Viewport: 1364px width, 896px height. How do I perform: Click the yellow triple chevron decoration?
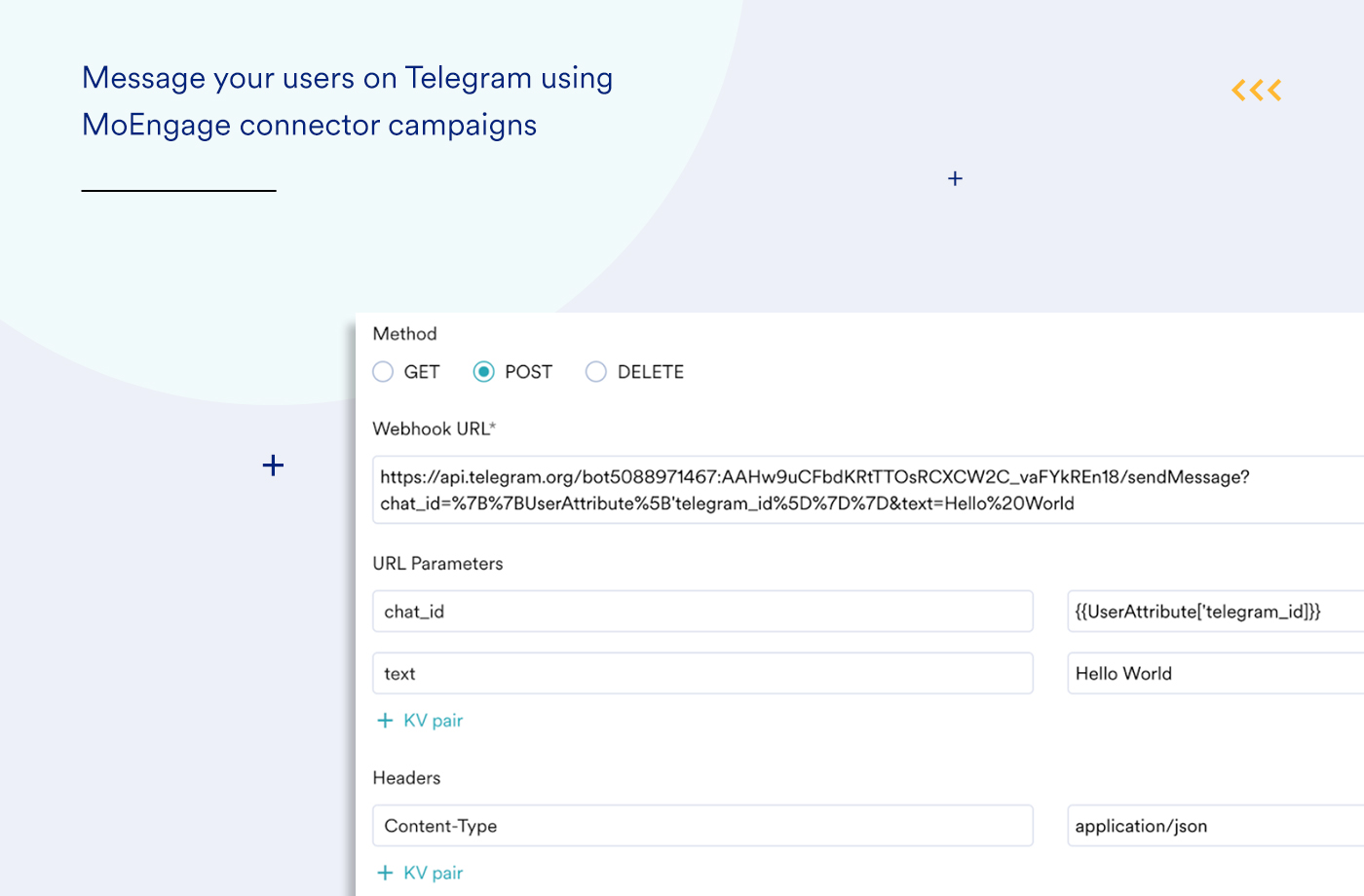pos(1256,89)
